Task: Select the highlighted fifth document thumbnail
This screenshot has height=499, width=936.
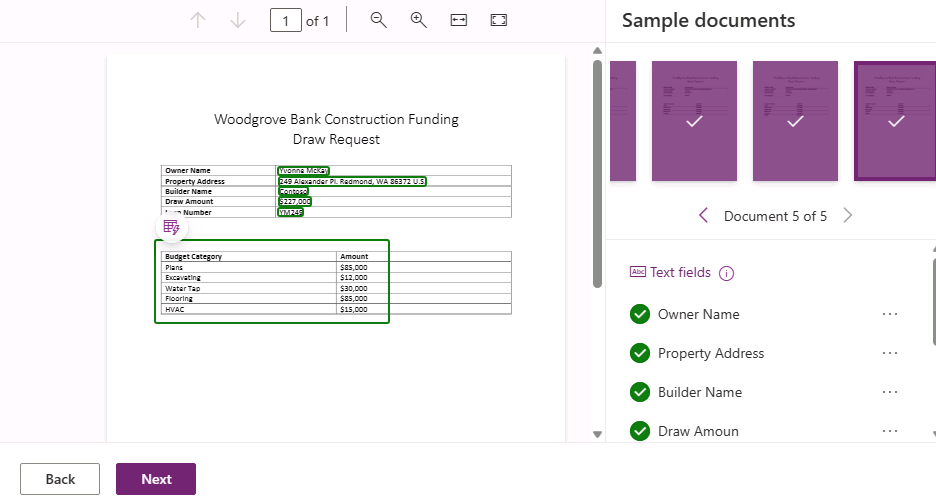Action: coord(896,121)
